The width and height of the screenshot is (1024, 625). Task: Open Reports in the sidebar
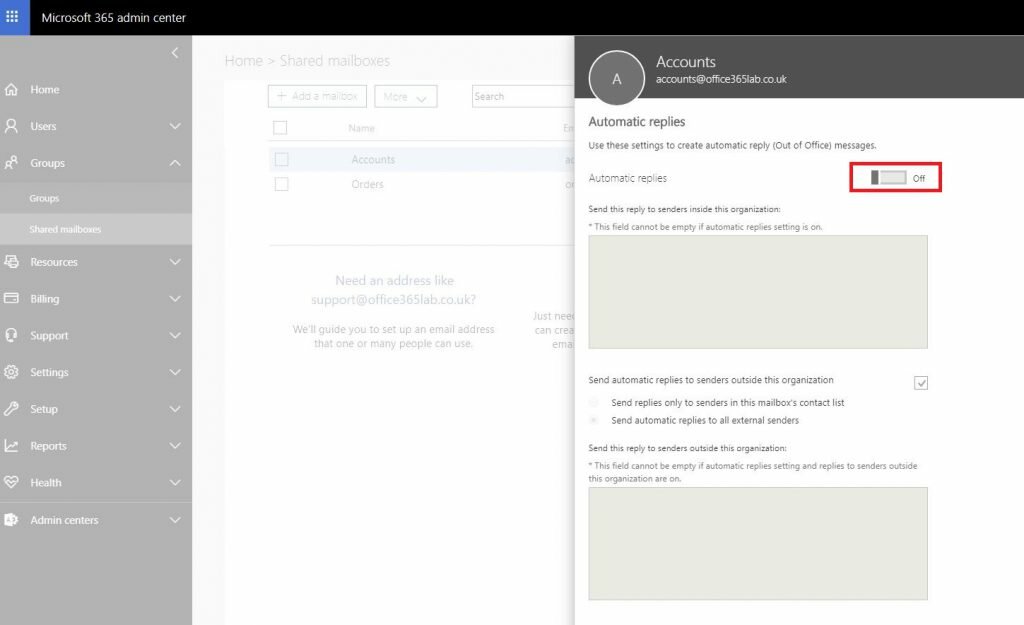(x=48, y=445)
